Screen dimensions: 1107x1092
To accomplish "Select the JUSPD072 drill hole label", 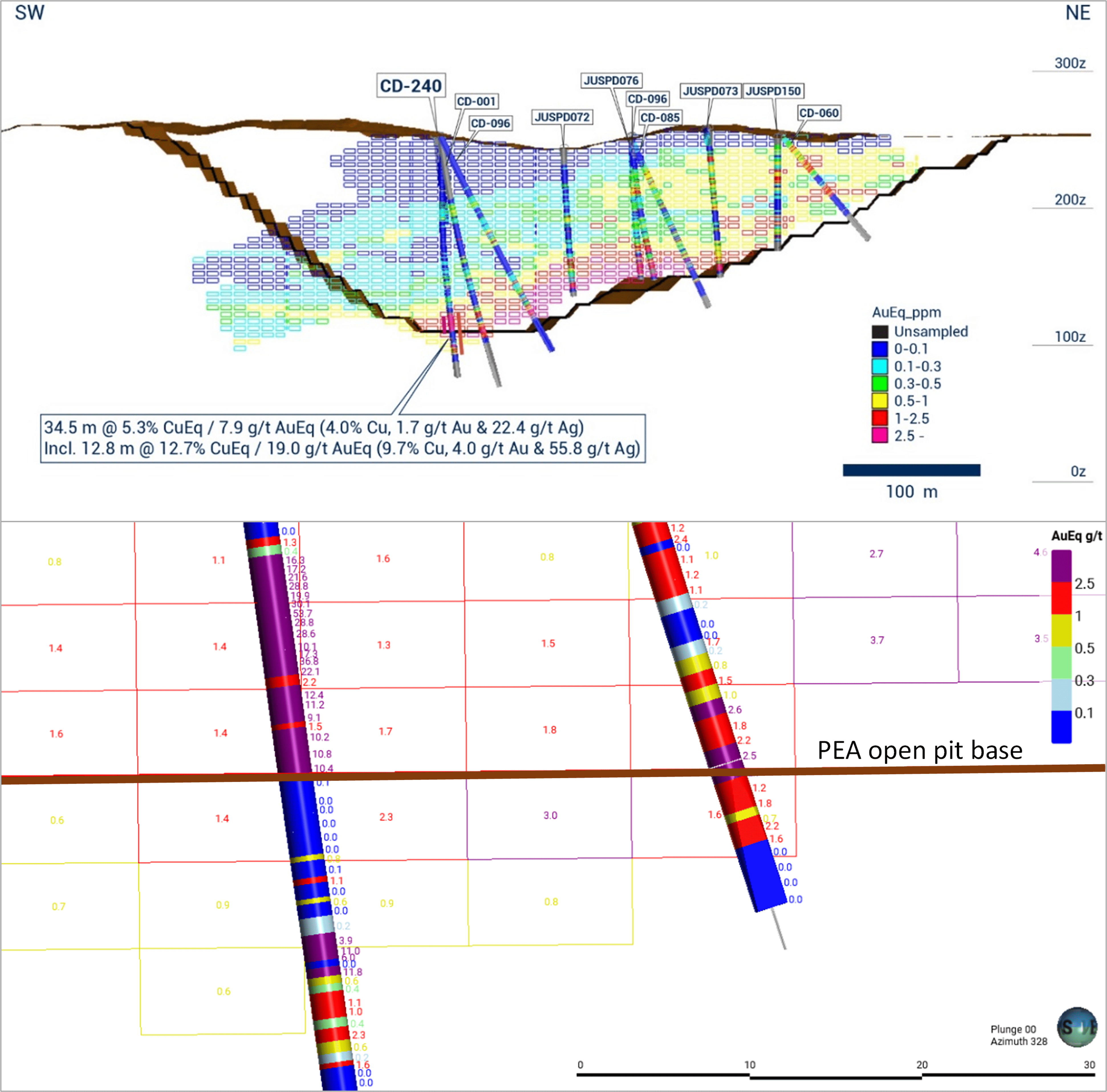I will coord(562,117).
